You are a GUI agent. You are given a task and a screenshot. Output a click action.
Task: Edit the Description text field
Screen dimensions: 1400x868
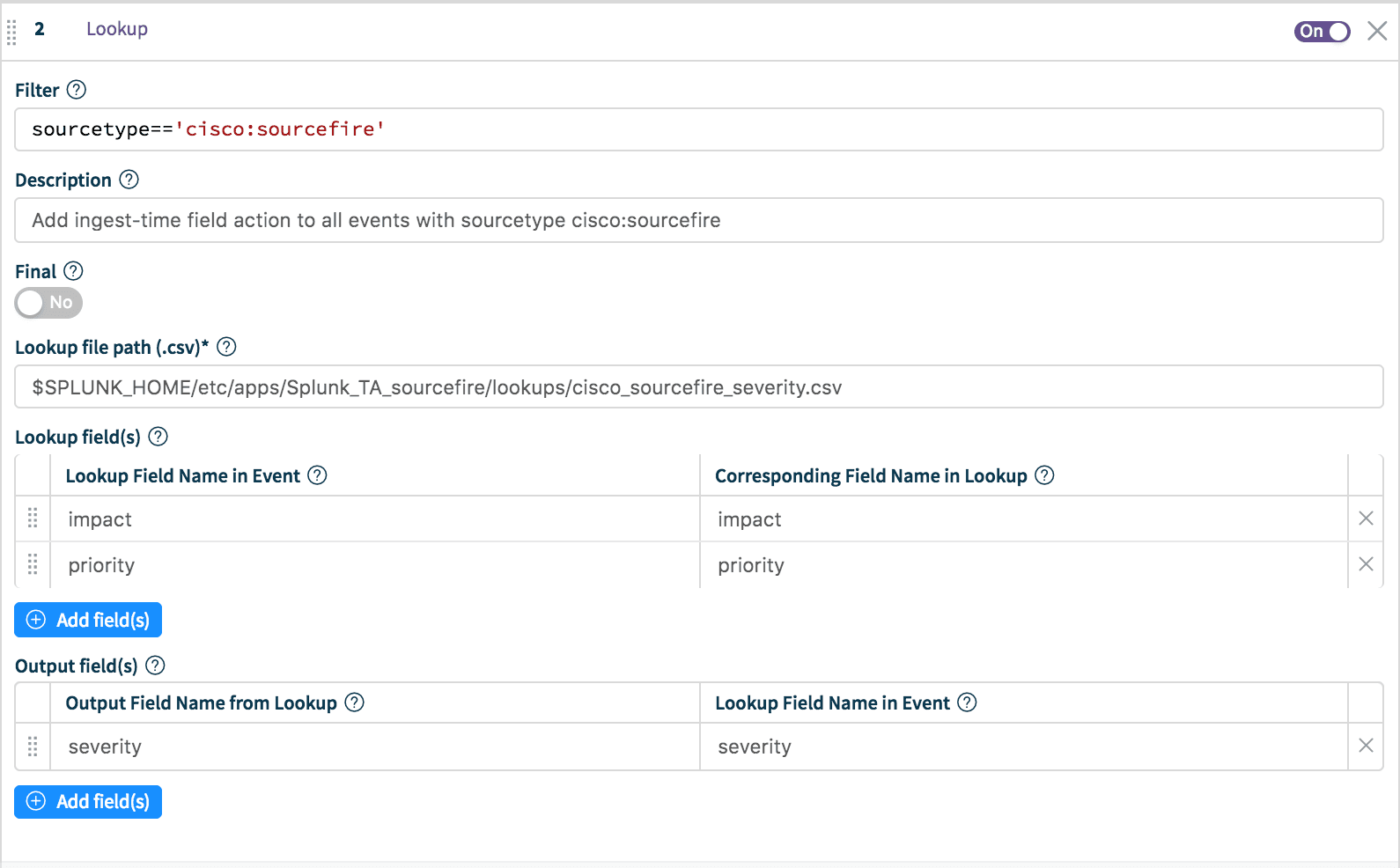699,220
